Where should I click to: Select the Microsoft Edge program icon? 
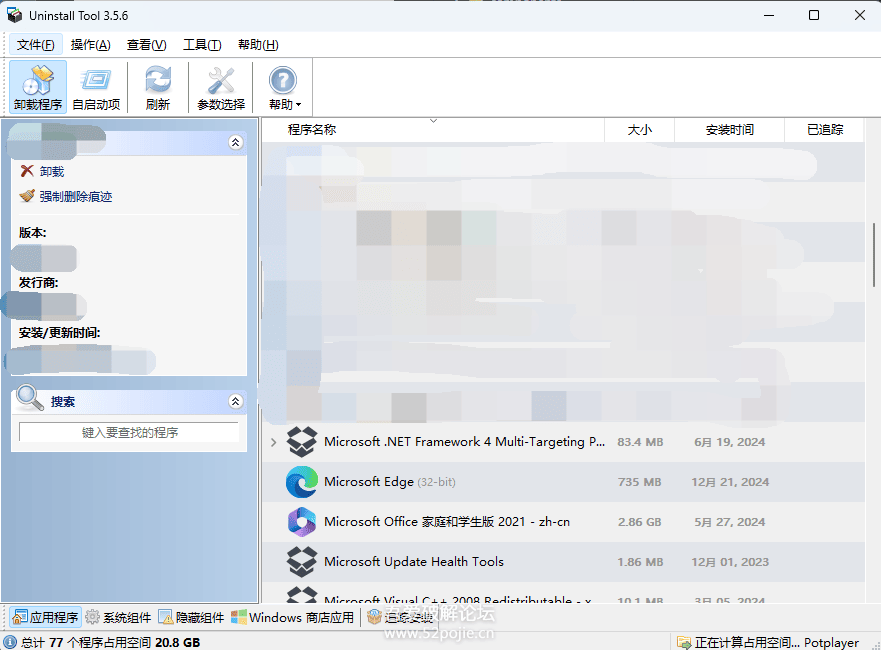[x=302, y=482]
